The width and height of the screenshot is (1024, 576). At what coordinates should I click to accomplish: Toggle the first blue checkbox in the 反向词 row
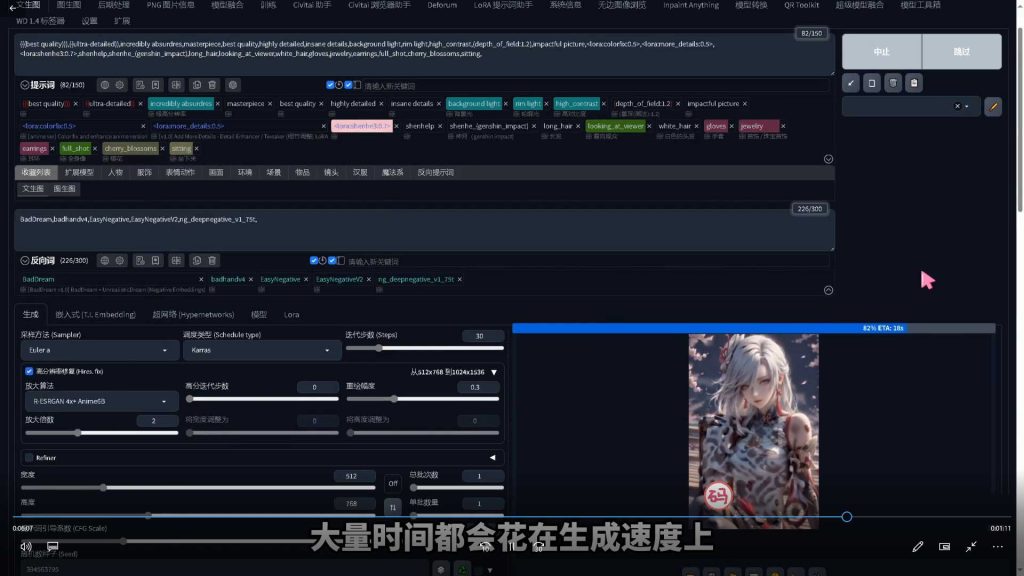pos(314,261)
